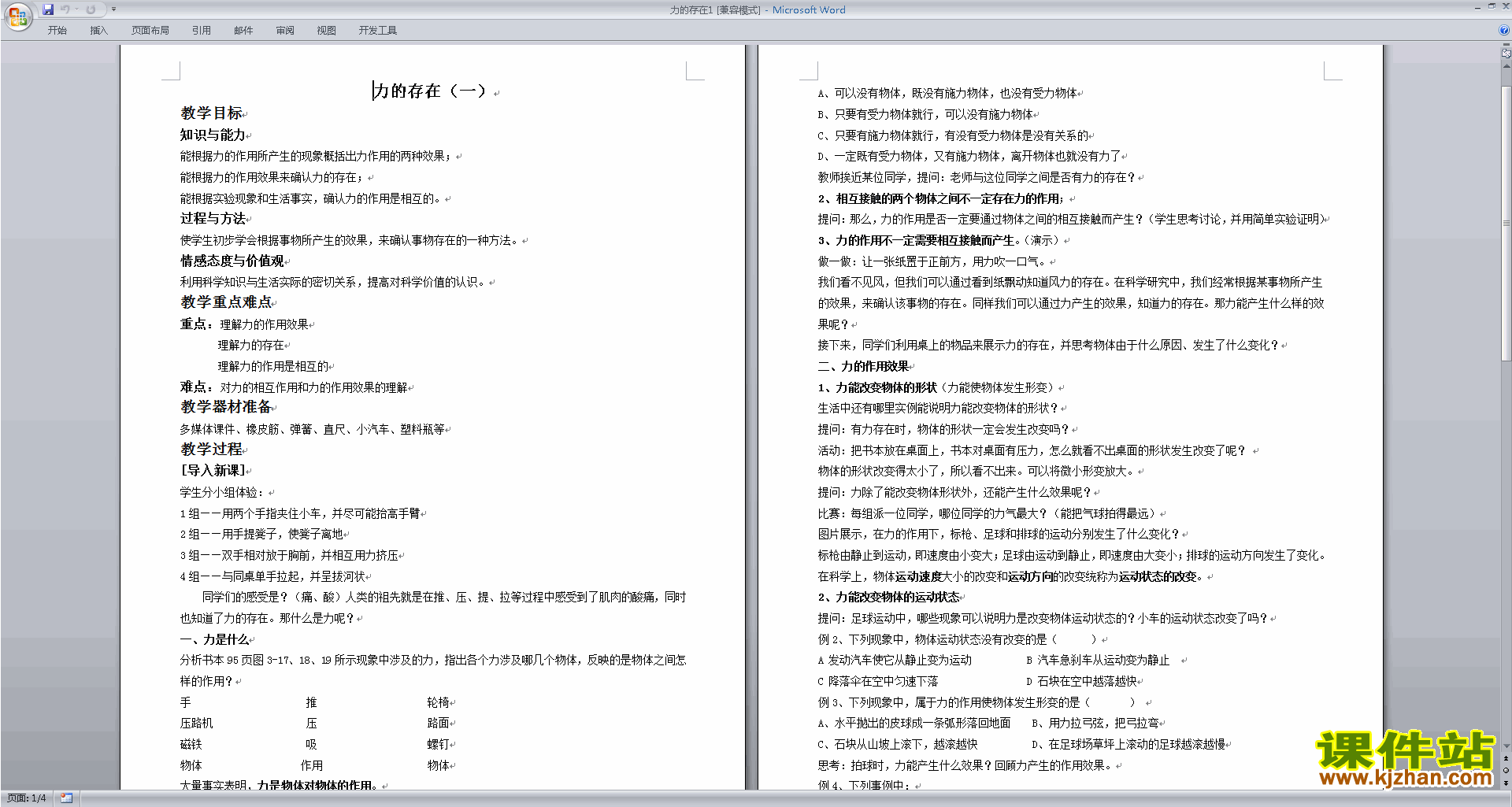Open Word help with the blue question mark

click(1504, 30)
